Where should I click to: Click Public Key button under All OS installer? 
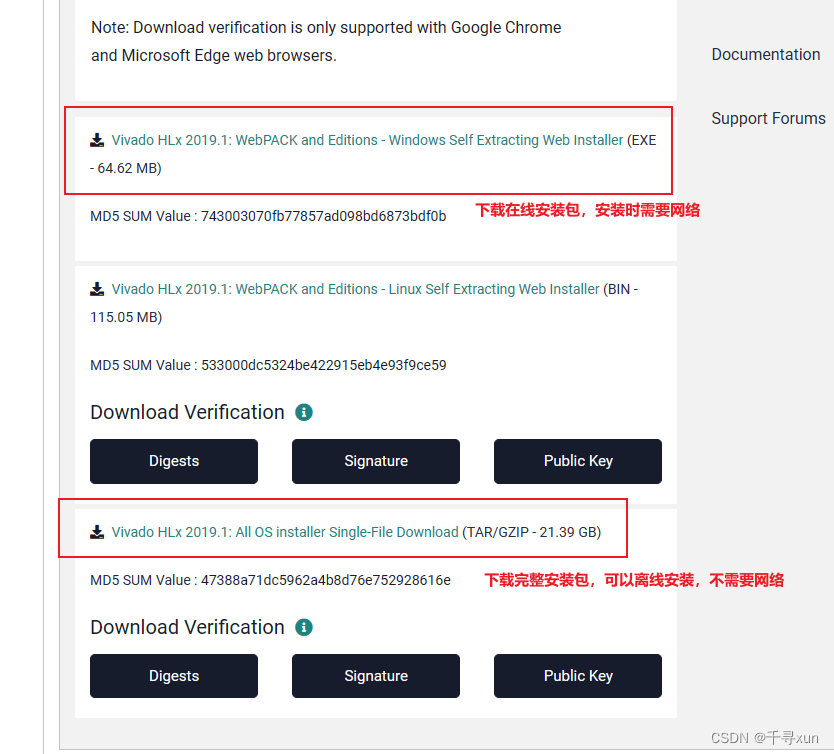tap(578, 676)
